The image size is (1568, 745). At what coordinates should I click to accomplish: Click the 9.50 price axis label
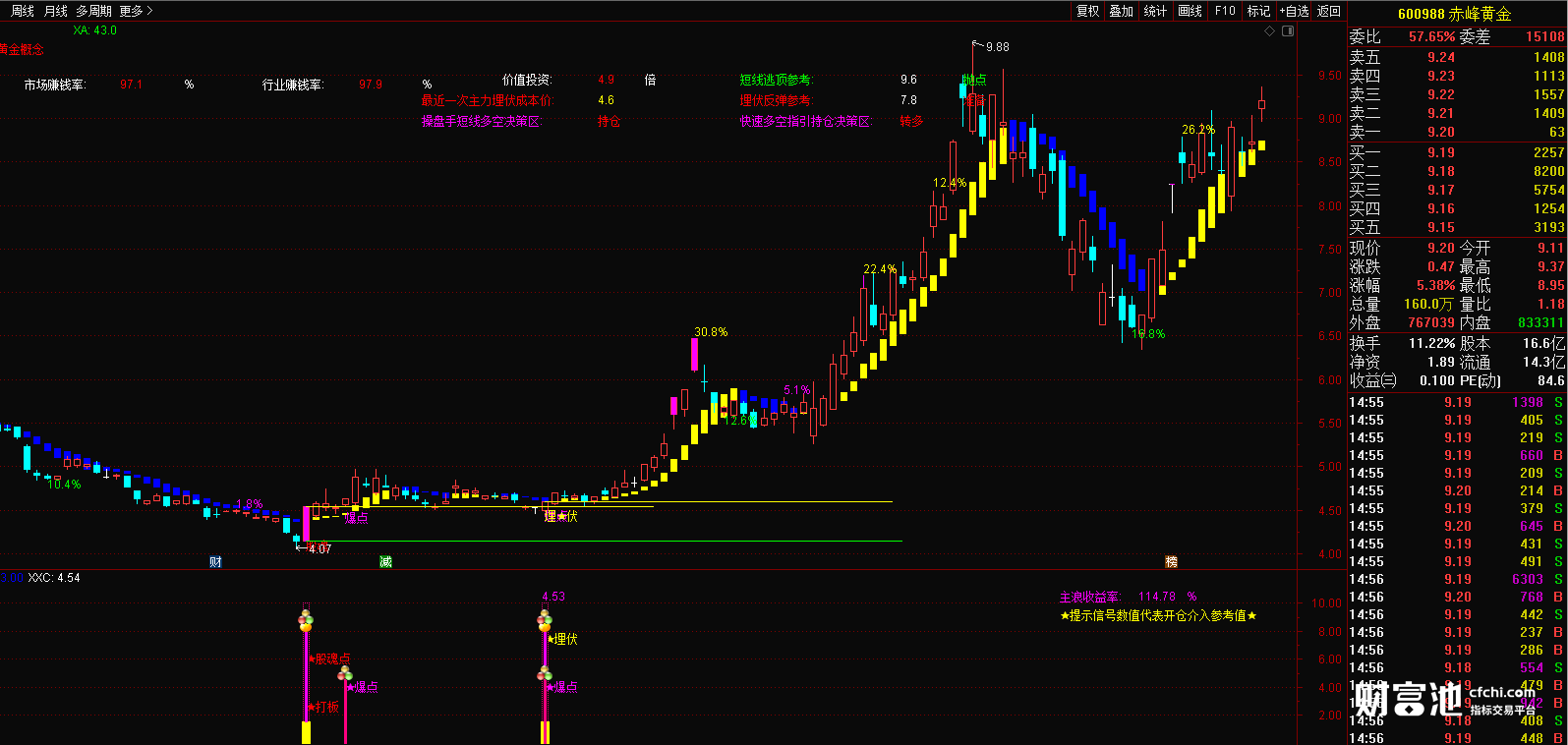click(x=1329, y=76)
